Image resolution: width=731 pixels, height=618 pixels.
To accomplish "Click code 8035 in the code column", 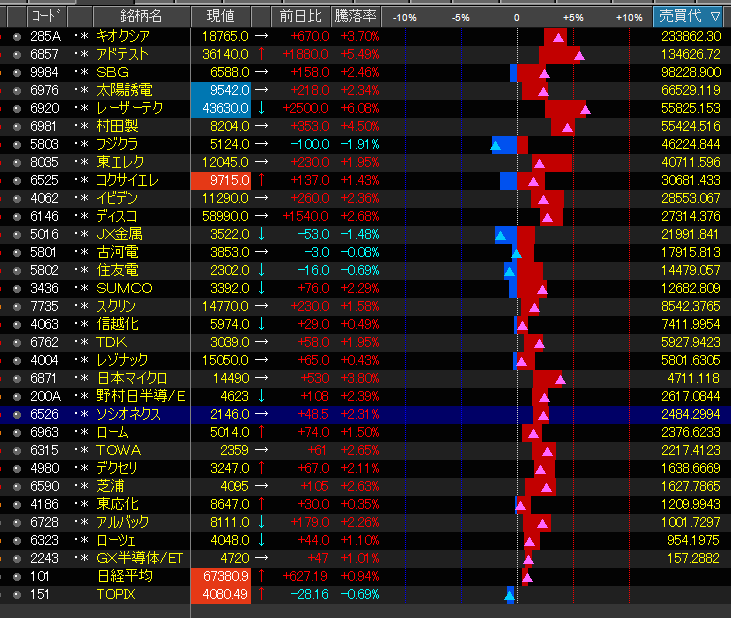I will pyautogui.click(x=45, y=162).
